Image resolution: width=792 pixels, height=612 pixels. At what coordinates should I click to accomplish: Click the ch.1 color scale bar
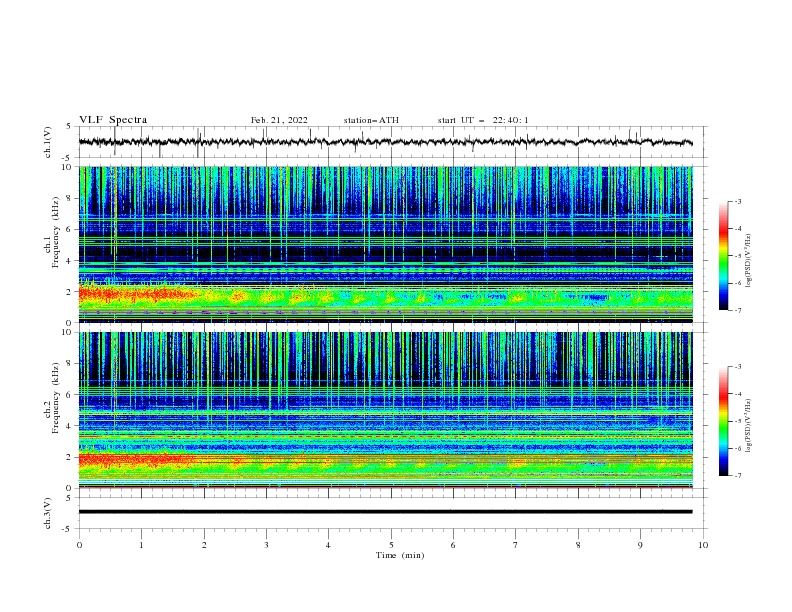(x=723, y=256)
